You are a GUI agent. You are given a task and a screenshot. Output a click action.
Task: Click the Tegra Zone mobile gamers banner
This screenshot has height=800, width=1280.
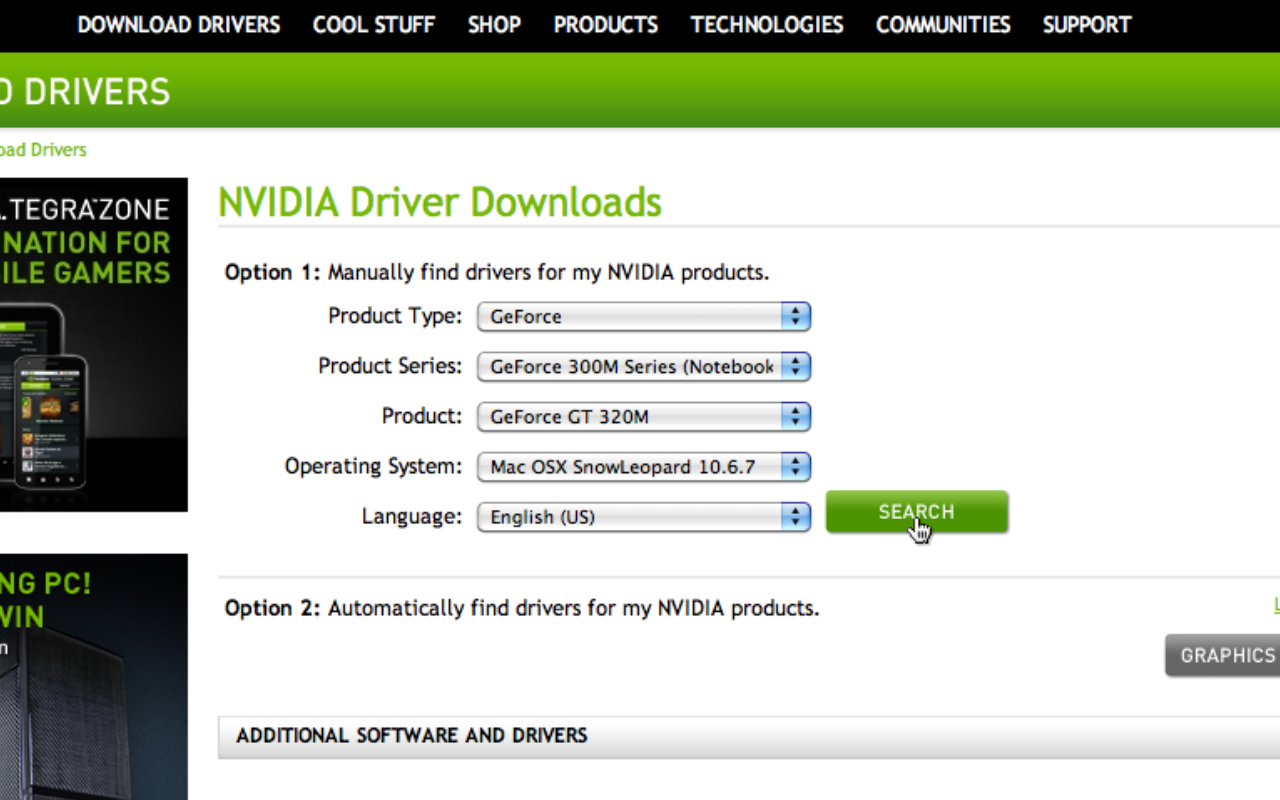(94, 345)
